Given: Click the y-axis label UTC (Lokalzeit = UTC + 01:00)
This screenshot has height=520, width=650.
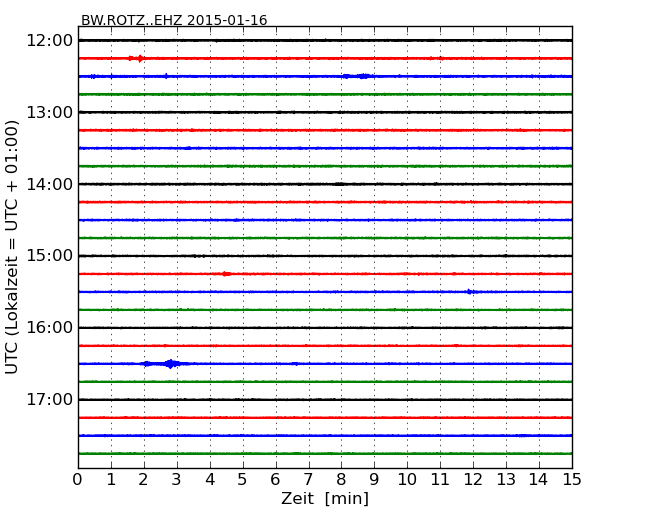Looking at the screenshot, I should 12,247.
